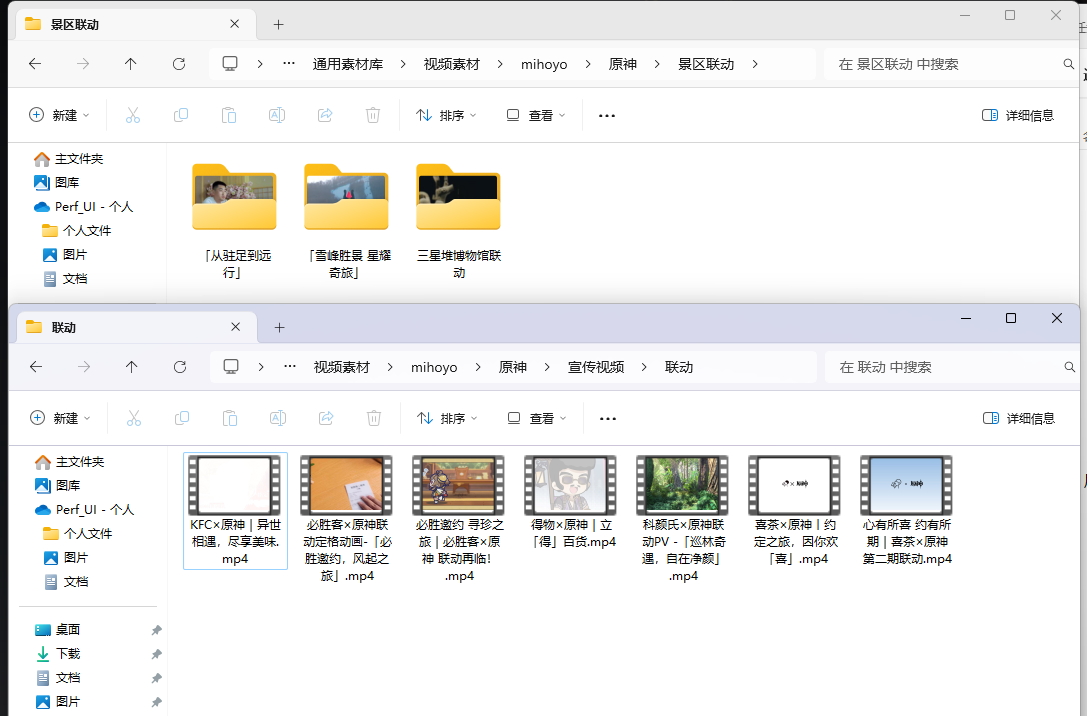Select folder「从驻足到远行」
The height and width of the screenshot is (716, 1087).
tap(234, 222)
